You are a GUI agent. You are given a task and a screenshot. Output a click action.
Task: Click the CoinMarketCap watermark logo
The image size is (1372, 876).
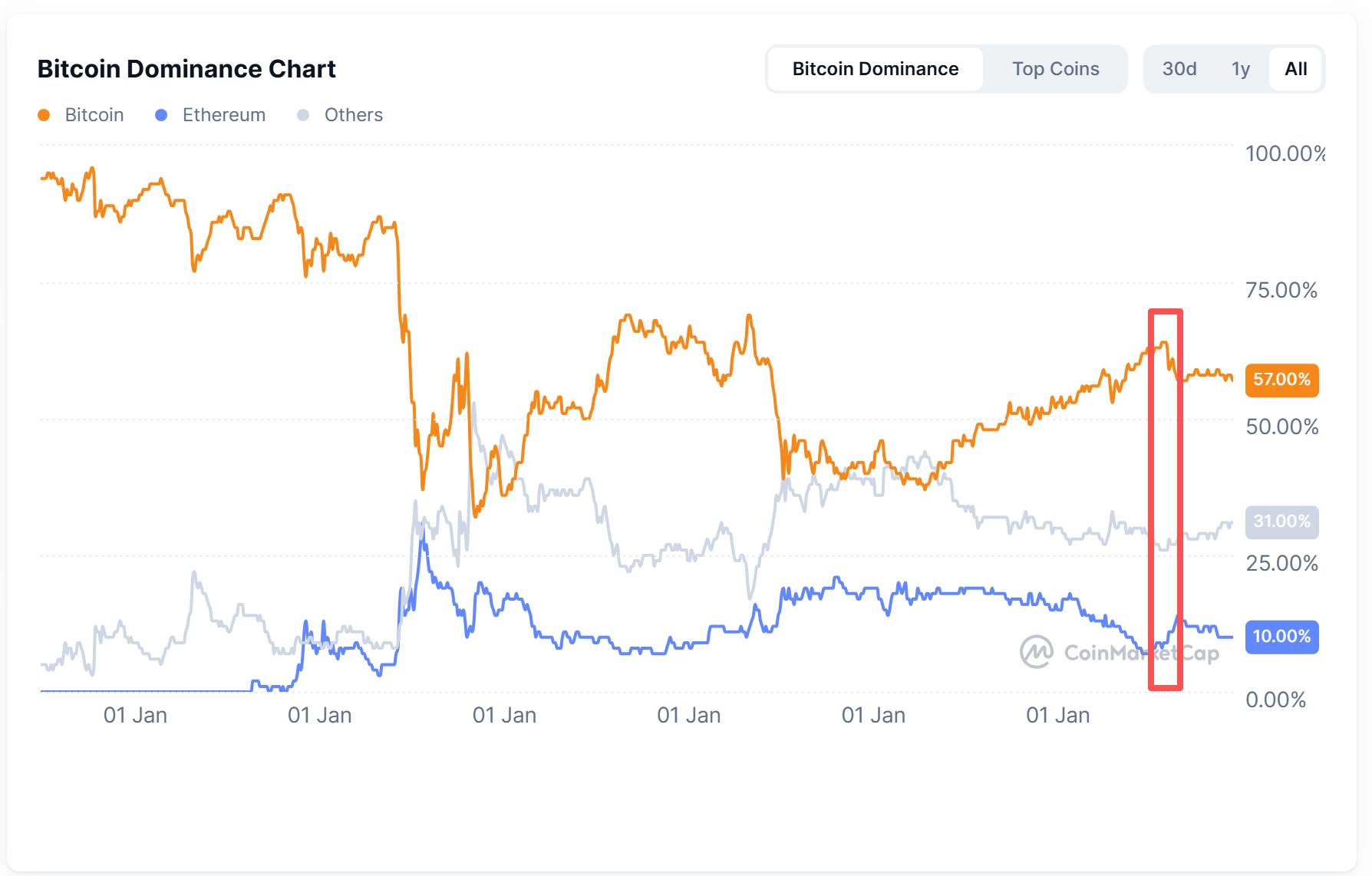1036,652
